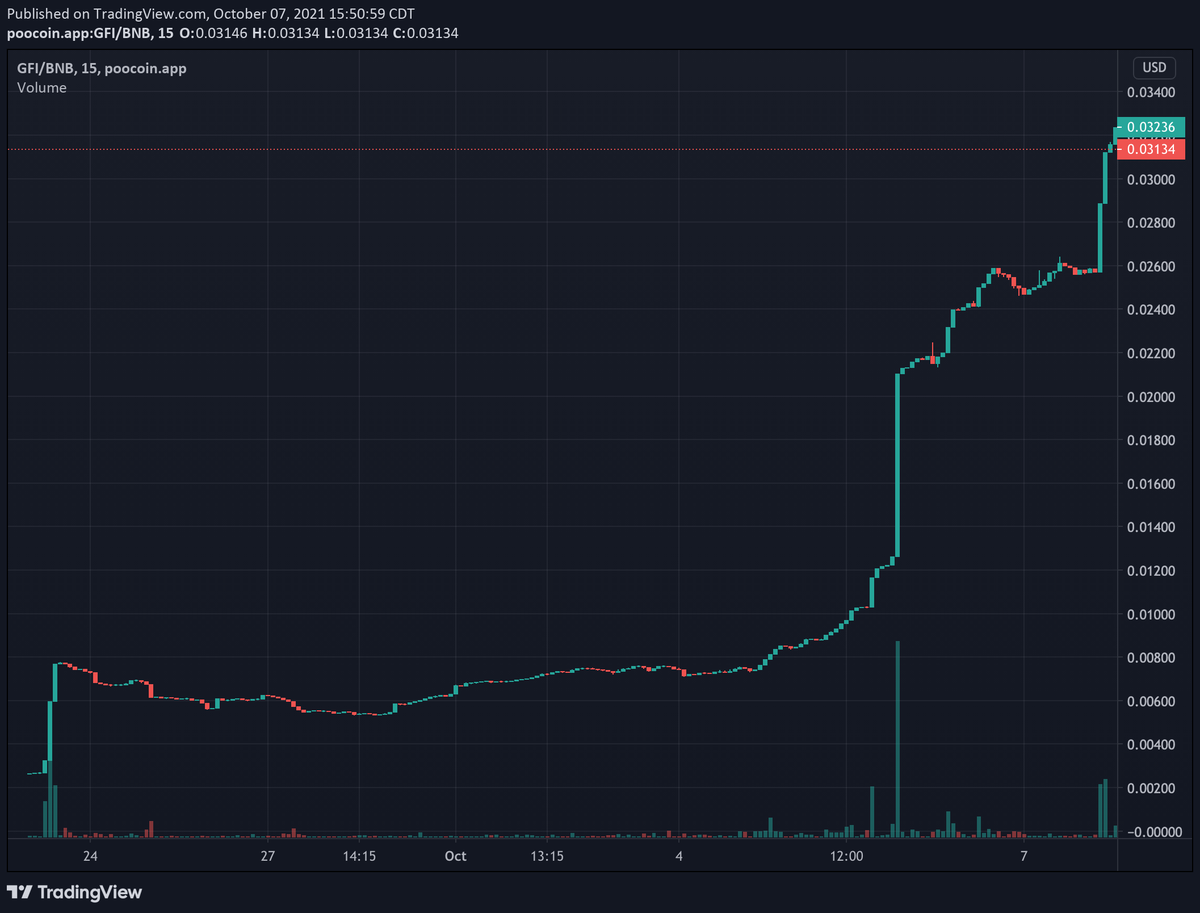Click the Volume indicator label

click(42, 87)
